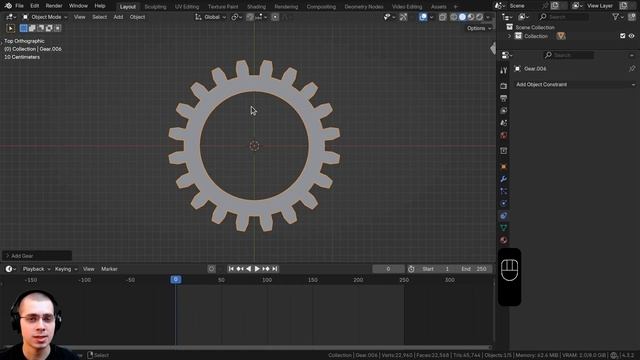Open the pivot point dropdown
The image size is (640, 360).
(x=236, y=17)
